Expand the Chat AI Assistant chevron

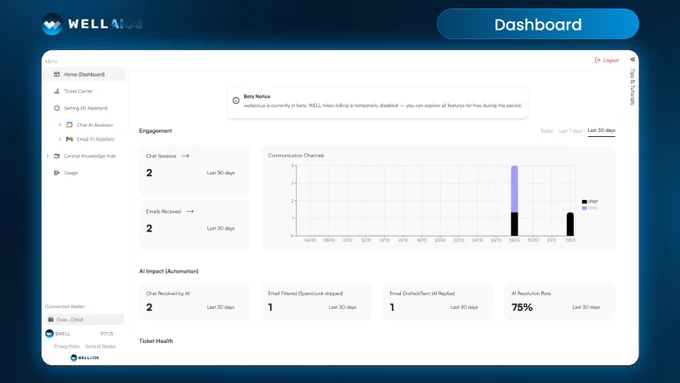(60, 125)
